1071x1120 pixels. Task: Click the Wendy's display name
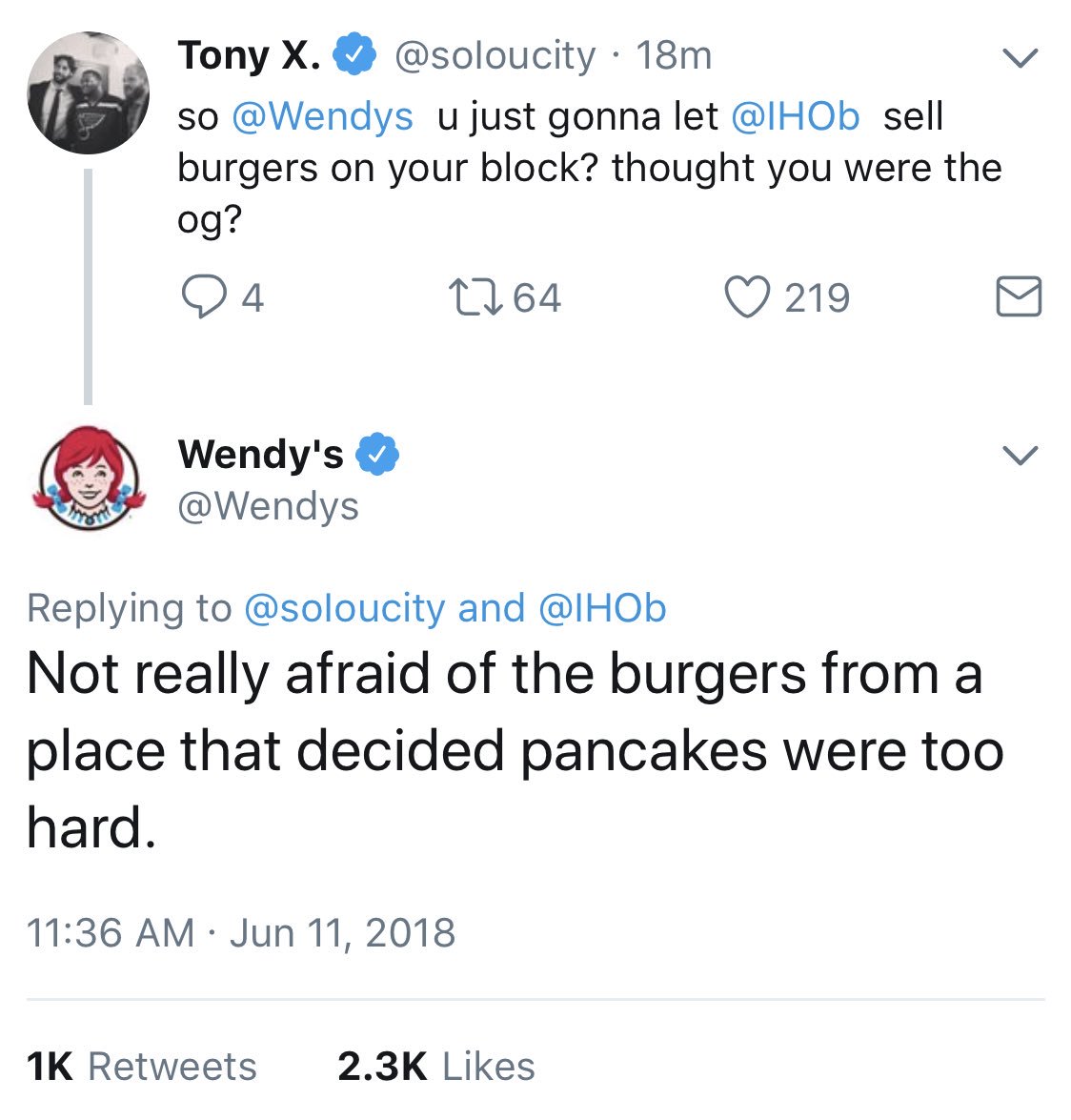pyautogui.click(x=261, y=454)
